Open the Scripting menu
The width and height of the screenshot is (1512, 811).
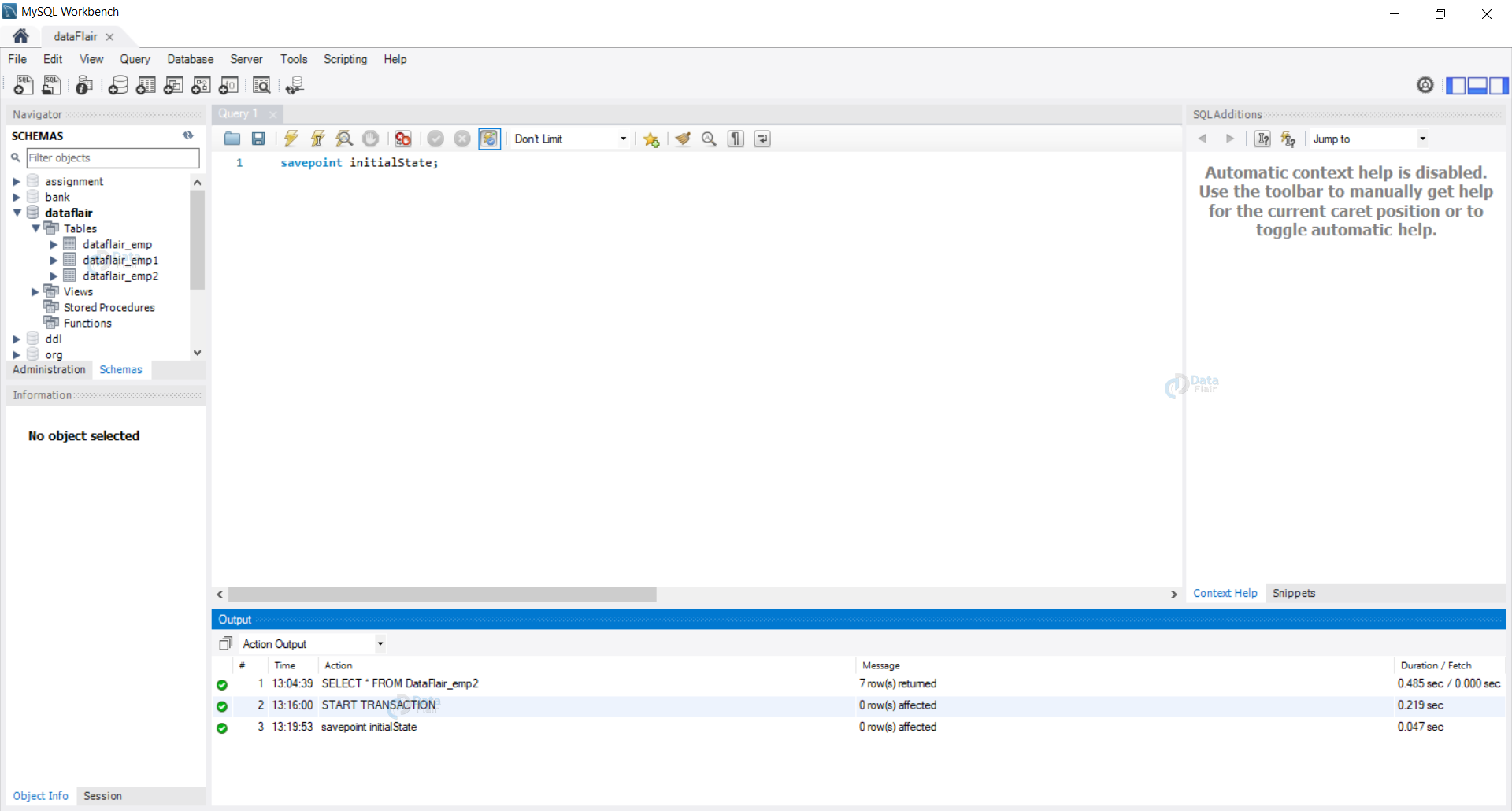(345, 59)
